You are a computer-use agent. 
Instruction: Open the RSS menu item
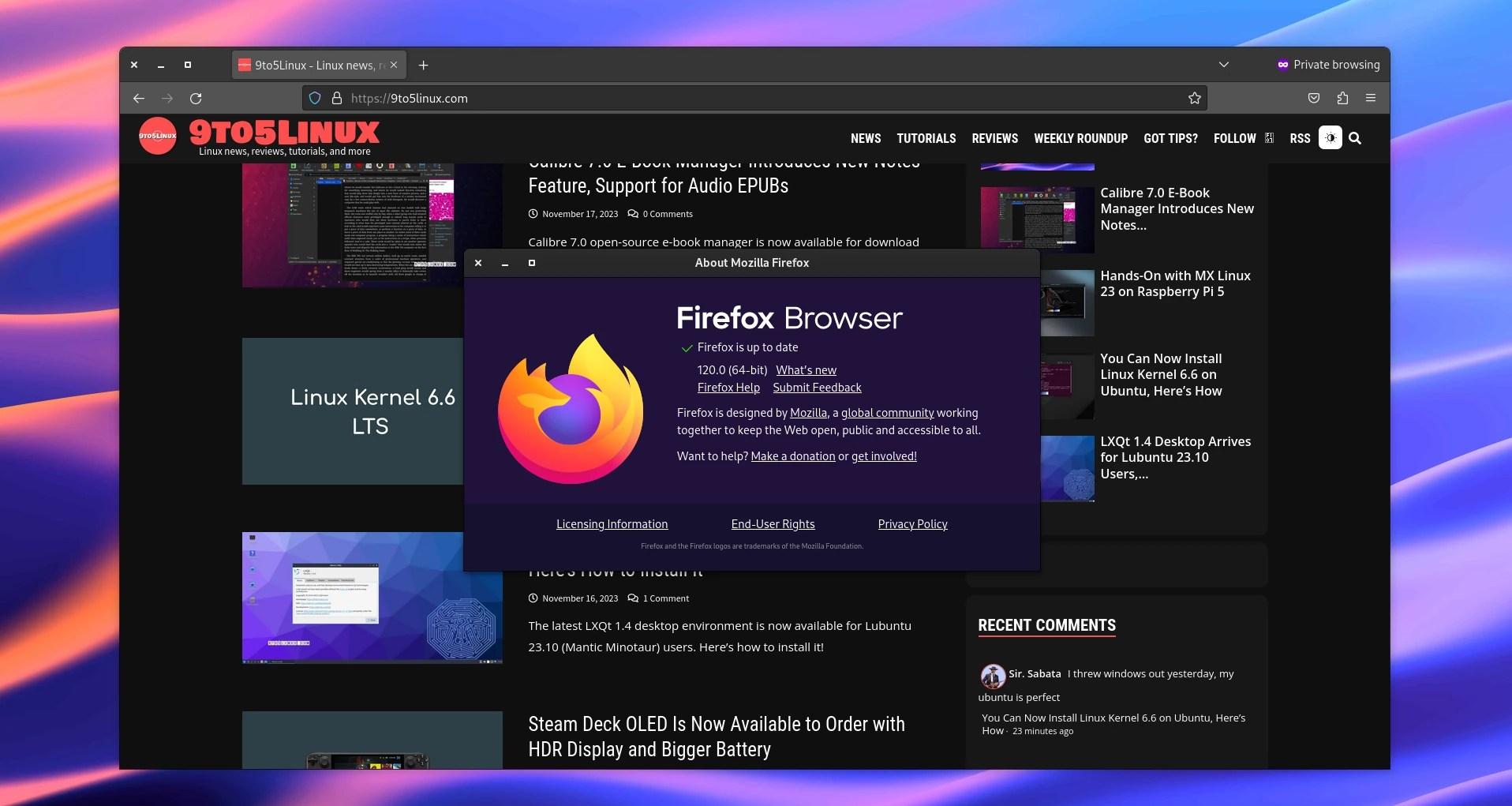(x=1300, y=138)
